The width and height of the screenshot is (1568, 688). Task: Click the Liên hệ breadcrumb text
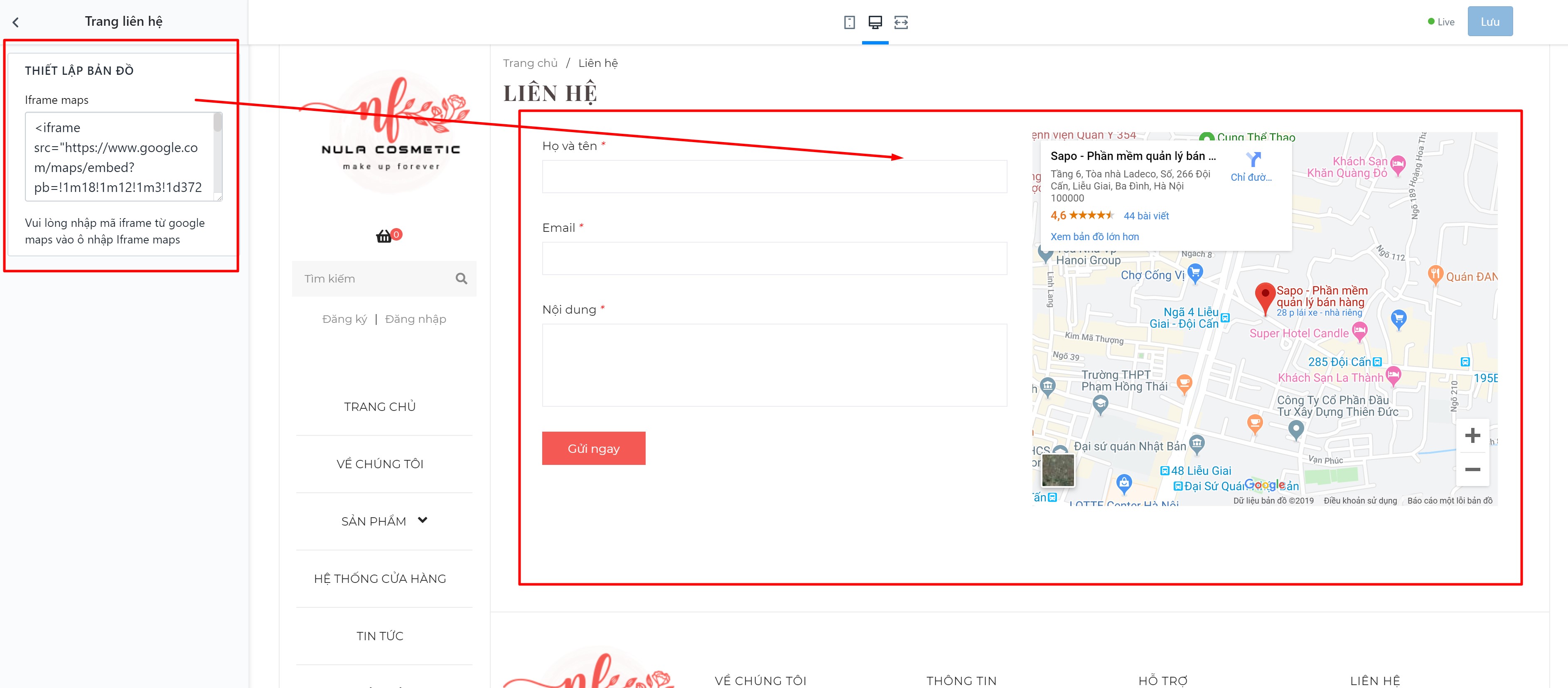[598, 63]
